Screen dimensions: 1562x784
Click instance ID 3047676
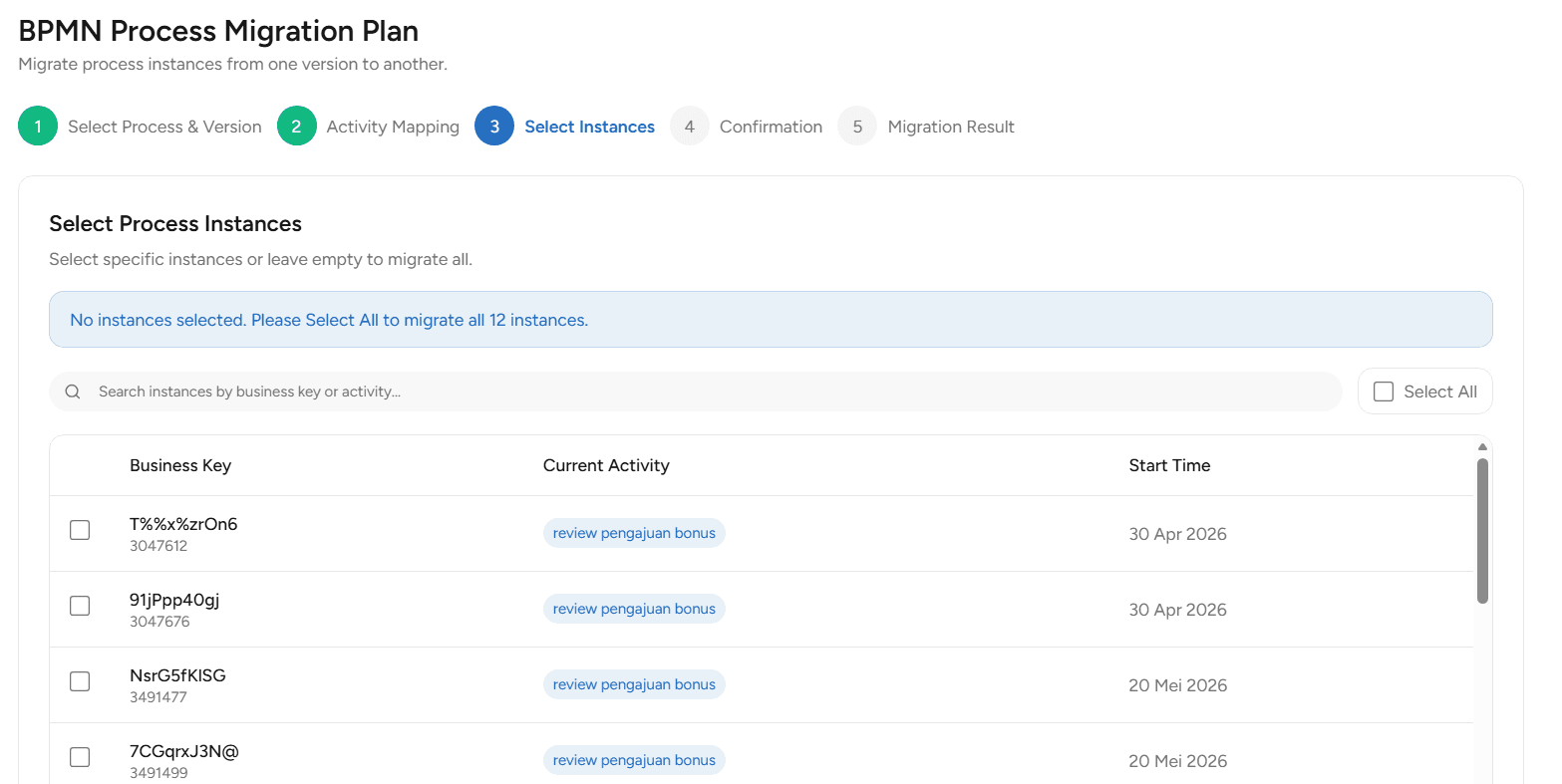(x=159, y=622)
